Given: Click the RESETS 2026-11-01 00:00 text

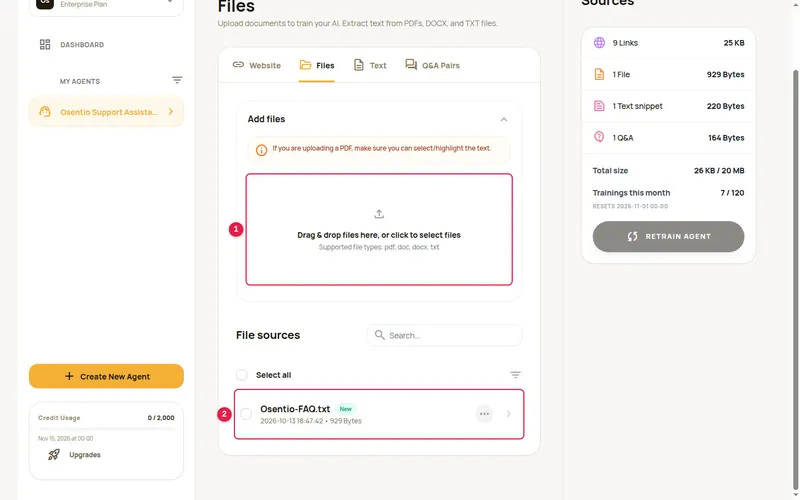Looking at the screenshot, I should (x=630, y=206).
